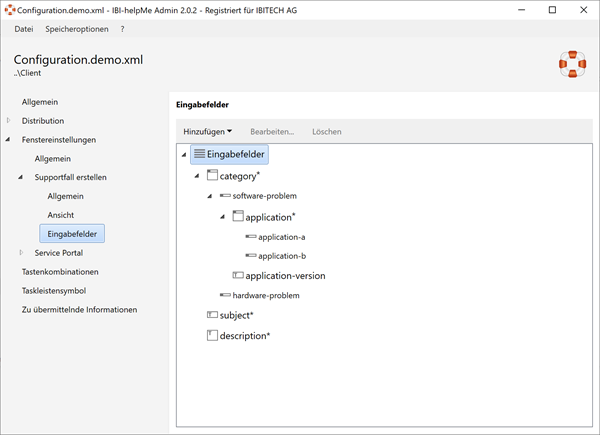This screenshot has height=435, width=600.
Task: Collapse the category tree node
Action: coord(197,176)
